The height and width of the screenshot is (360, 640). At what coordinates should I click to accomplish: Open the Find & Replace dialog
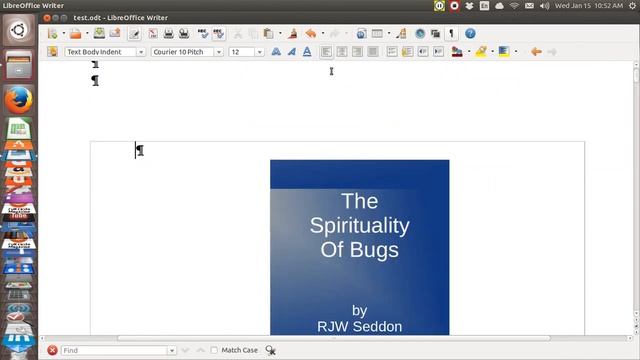[270, 350]
